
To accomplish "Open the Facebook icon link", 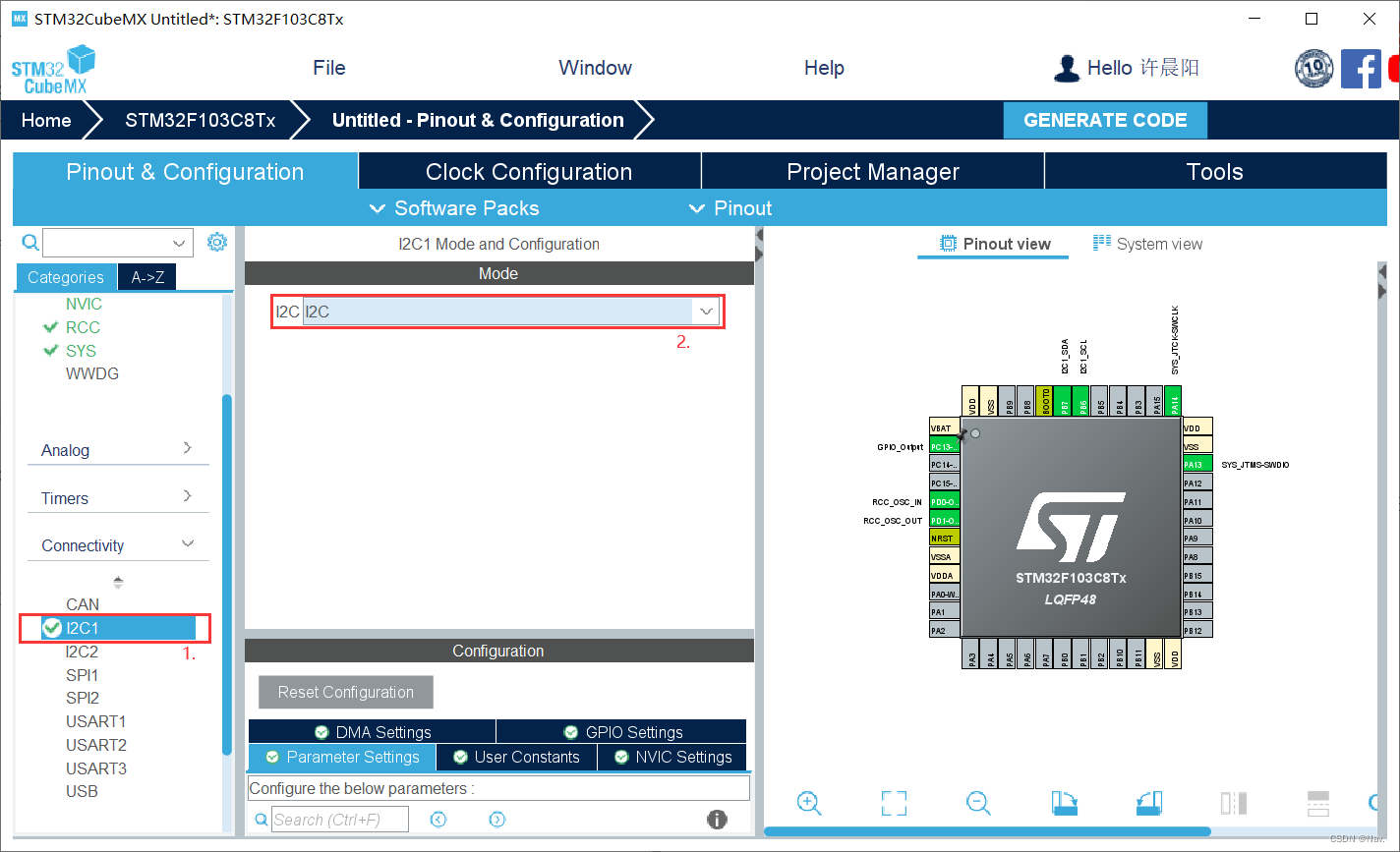I will pos(1361,69).
